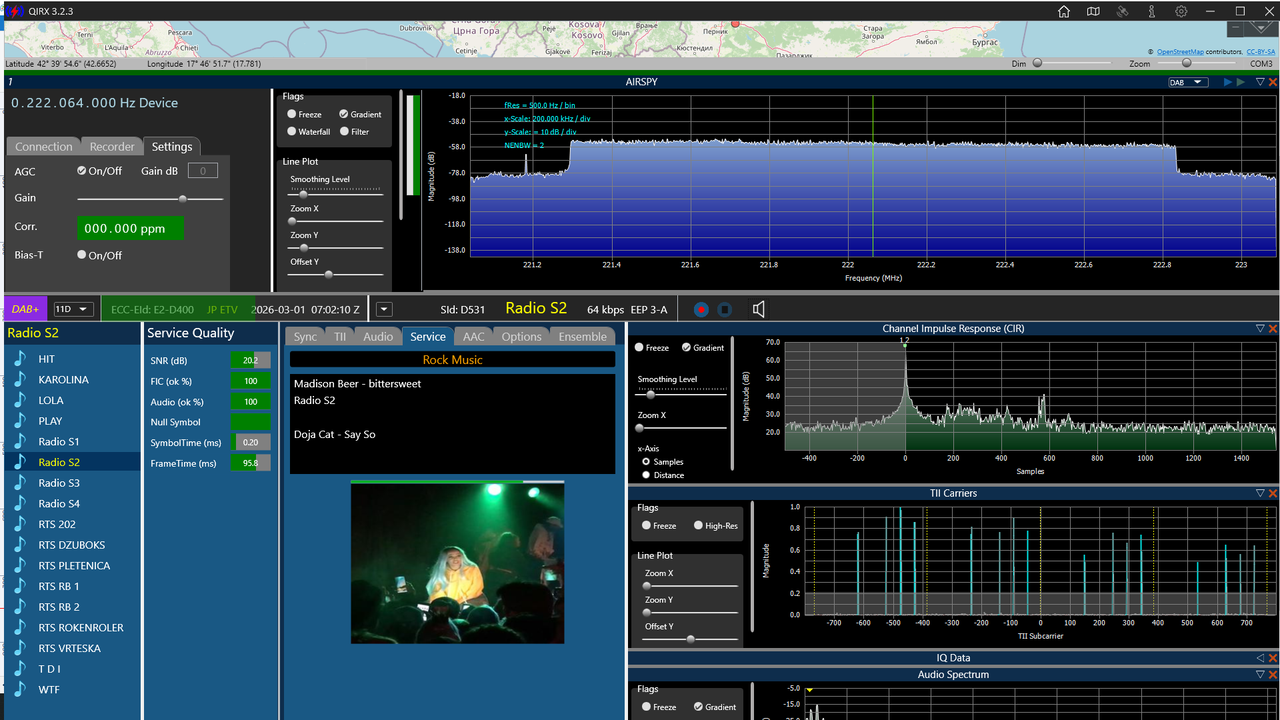Viewport: 1280px width, 720px height.
Task: Open the info icon in title bar
Action: (x=1152, y=11)
